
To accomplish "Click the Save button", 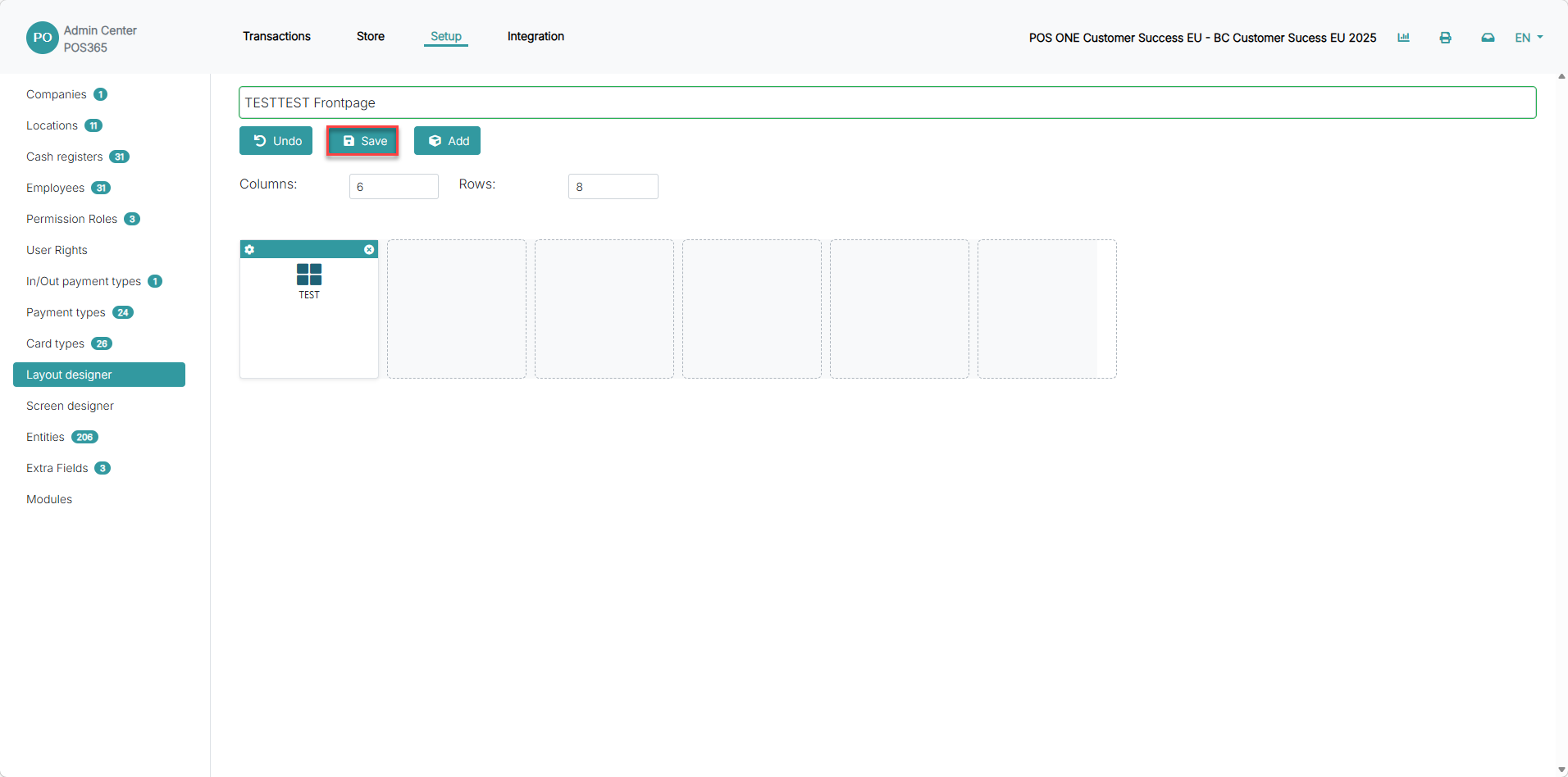I will tap(362, 141).
